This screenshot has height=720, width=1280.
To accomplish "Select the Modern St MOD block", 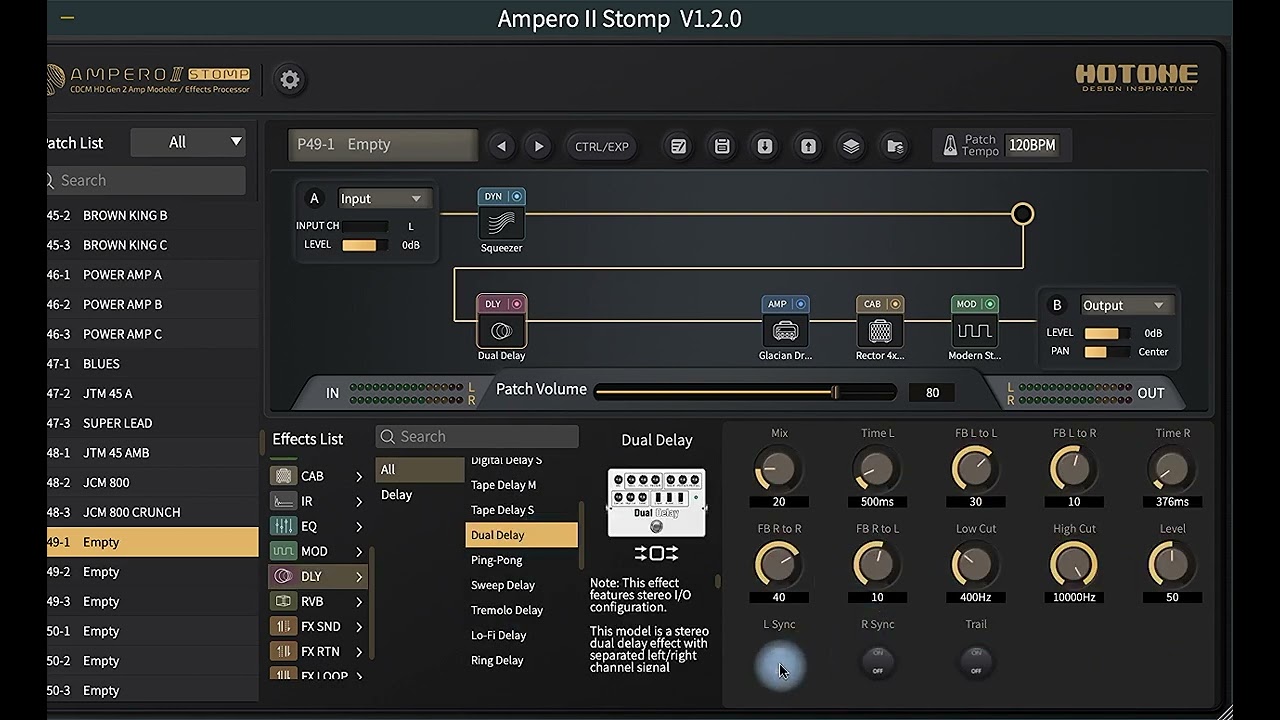I will [975, 330].
